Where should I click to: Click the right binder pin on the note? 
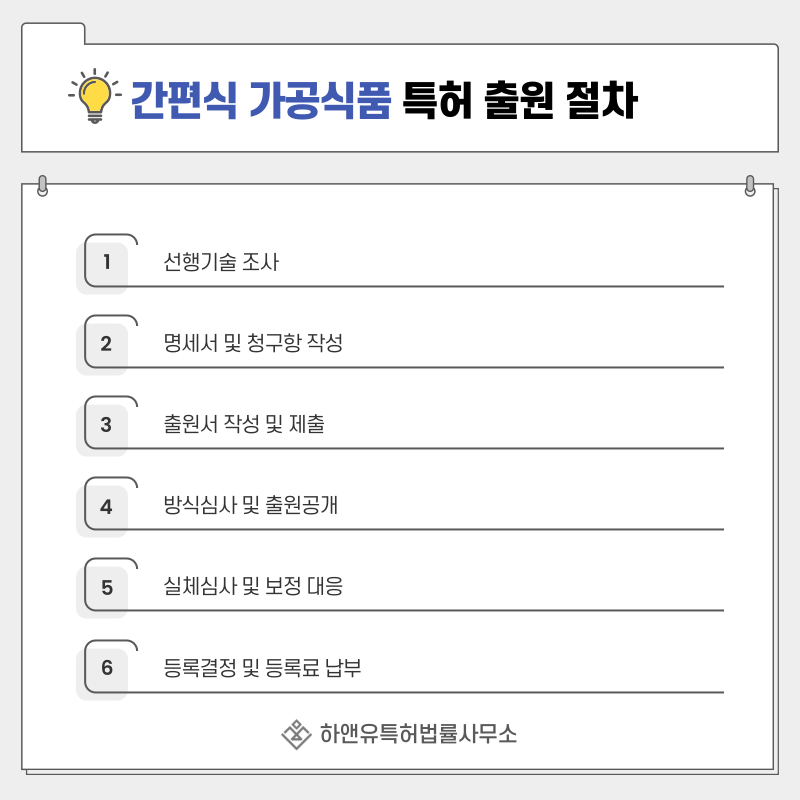[750, 186]
